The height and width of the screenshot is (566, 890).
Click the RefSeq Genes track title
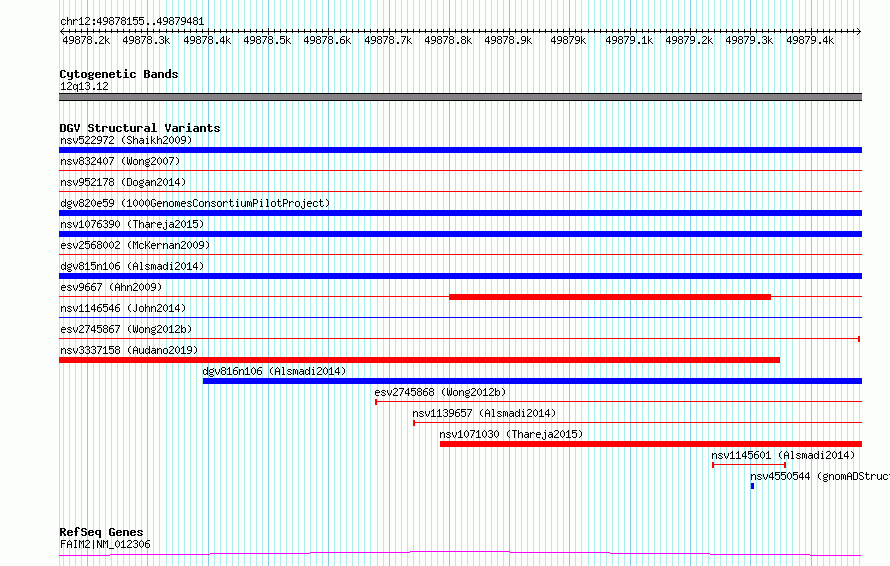(101, 532)
